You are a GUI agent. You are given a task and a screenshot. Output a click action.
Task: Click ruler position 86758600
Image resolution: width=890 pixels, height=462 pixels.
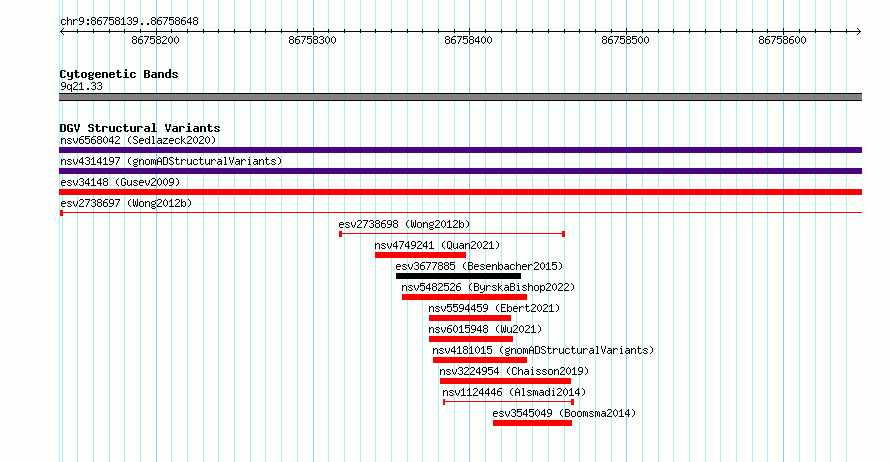782,40
